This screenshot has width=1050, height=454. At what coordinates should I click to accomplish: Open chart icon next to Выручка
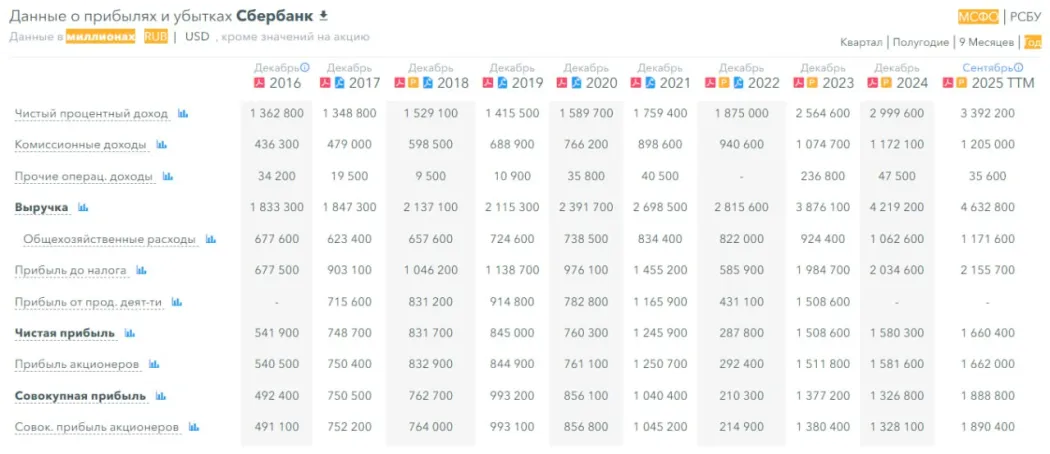(83, 208)
